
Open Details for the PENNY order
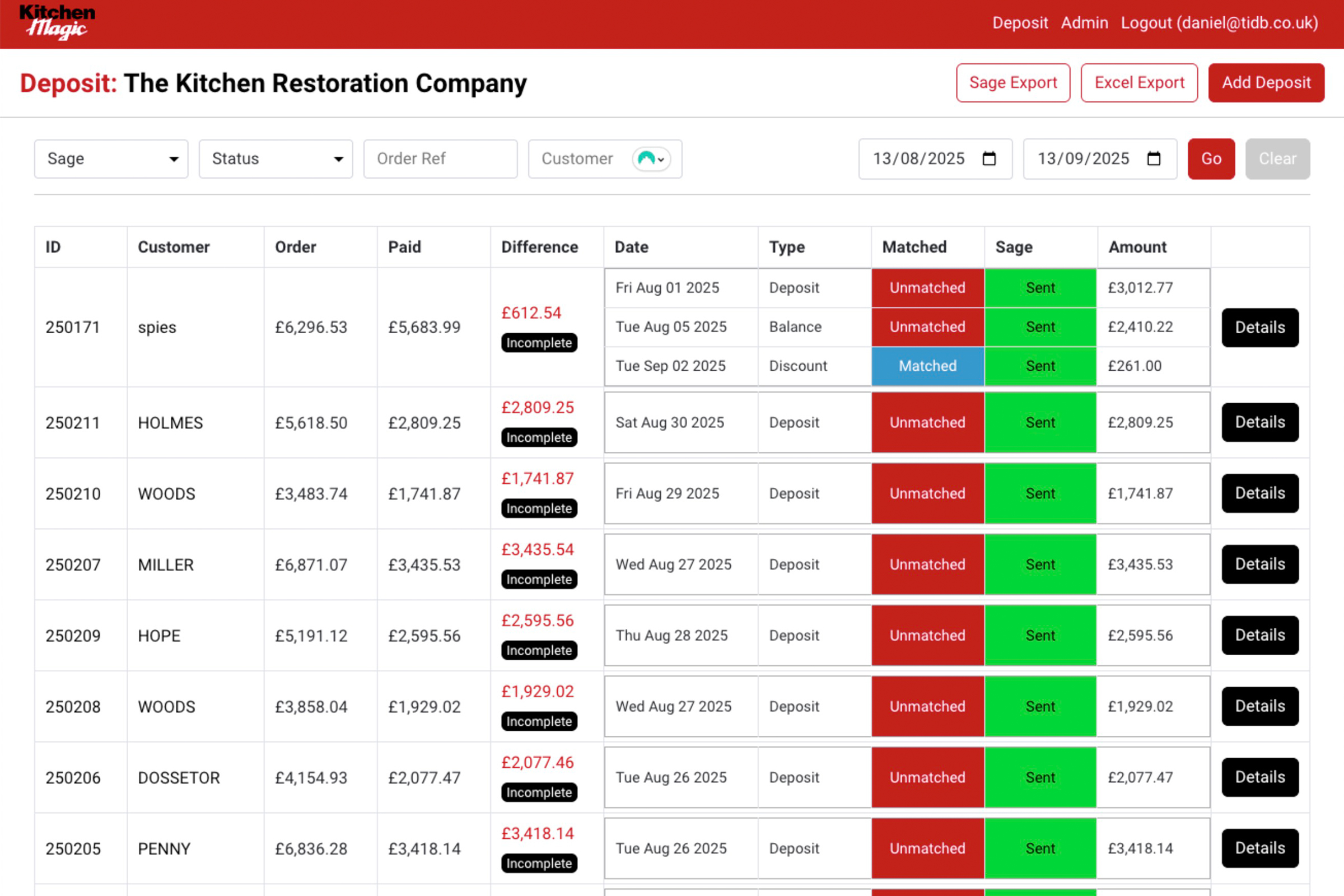(x=1259, y=848)
